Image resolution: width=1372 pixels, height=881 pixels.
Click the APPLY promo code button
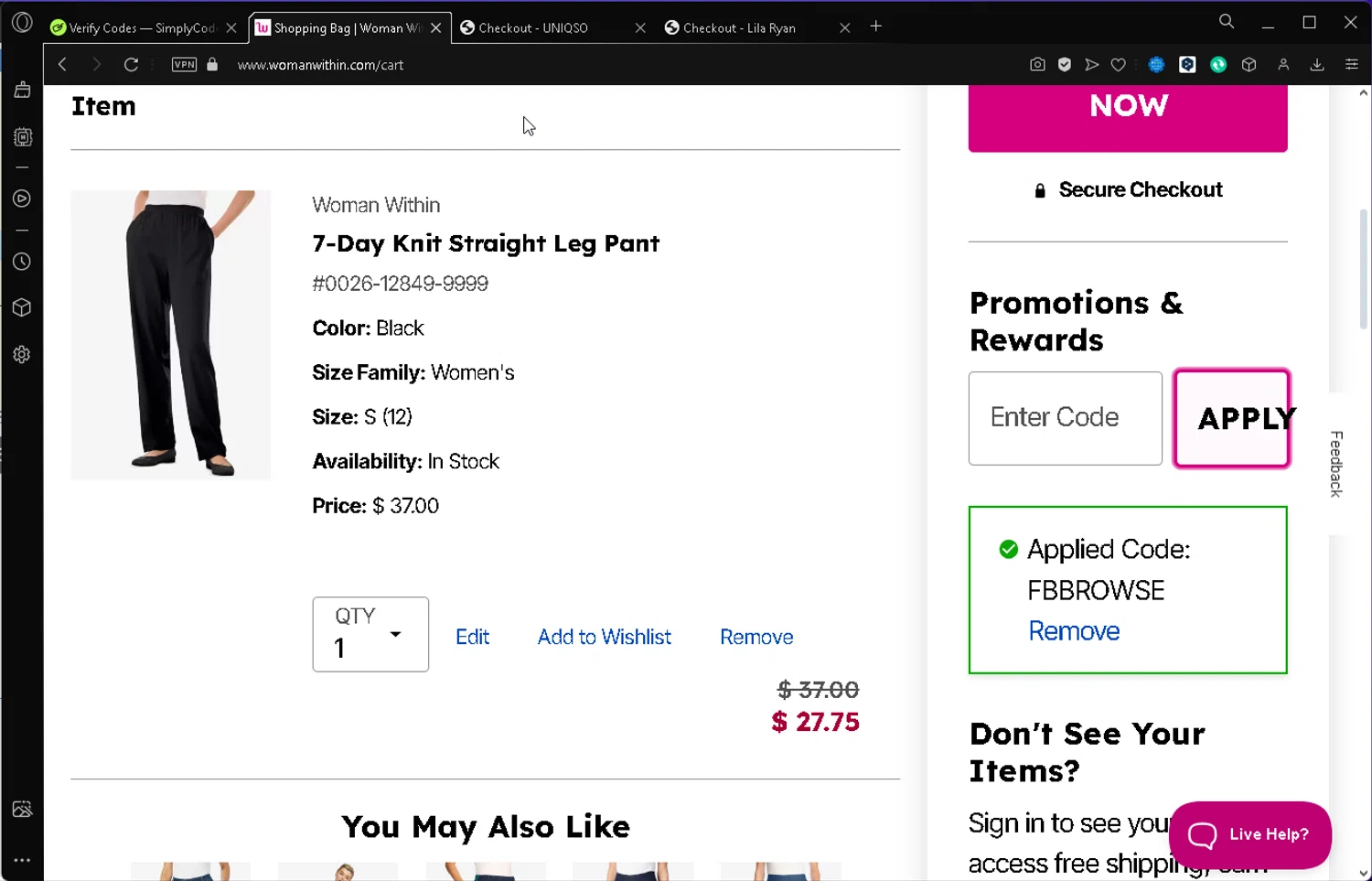(1232, 418)
